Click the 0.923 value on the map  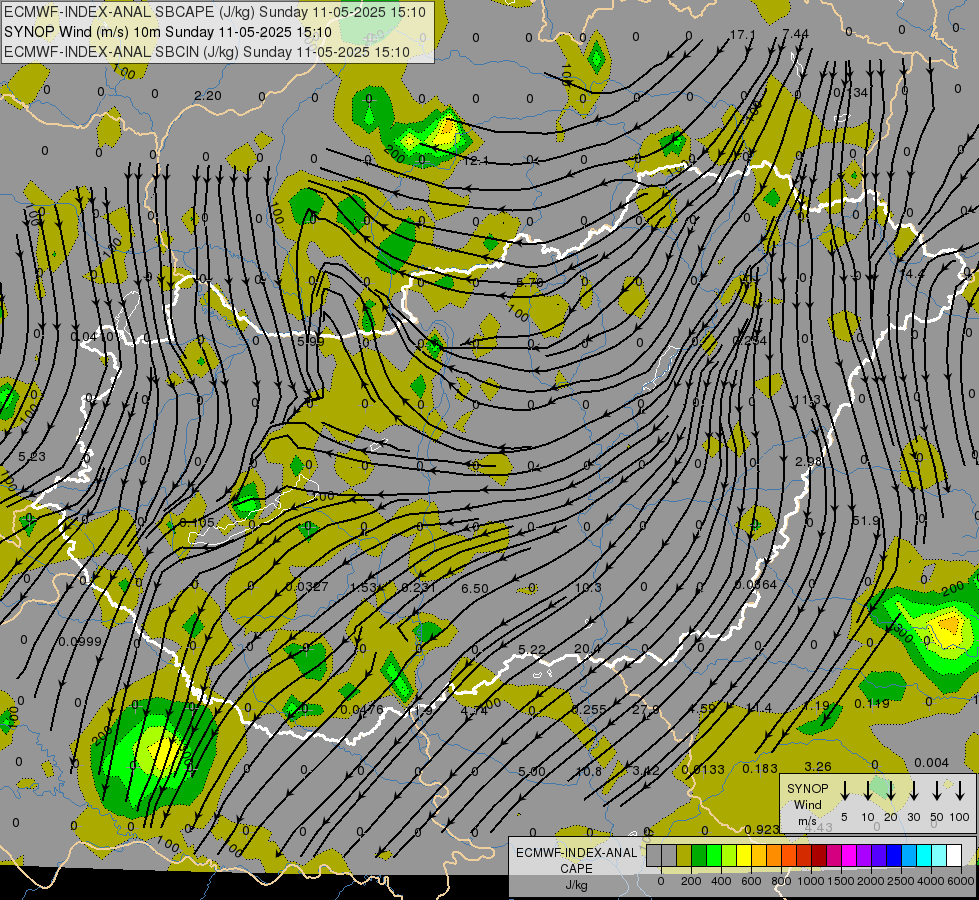click(x=762, y=829)
